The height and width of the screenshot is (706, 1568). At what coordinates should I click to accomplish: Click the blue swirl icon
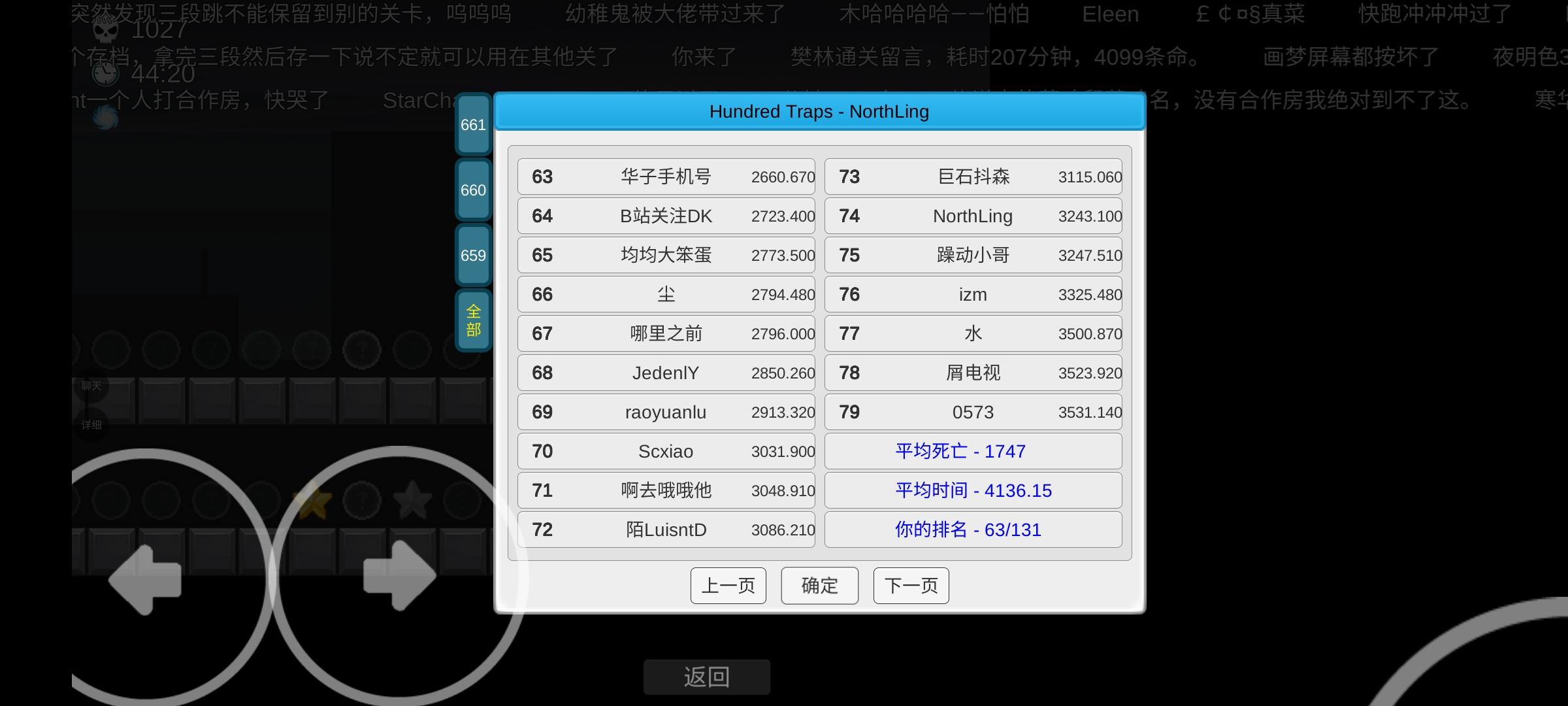click(x=105, y=118)
